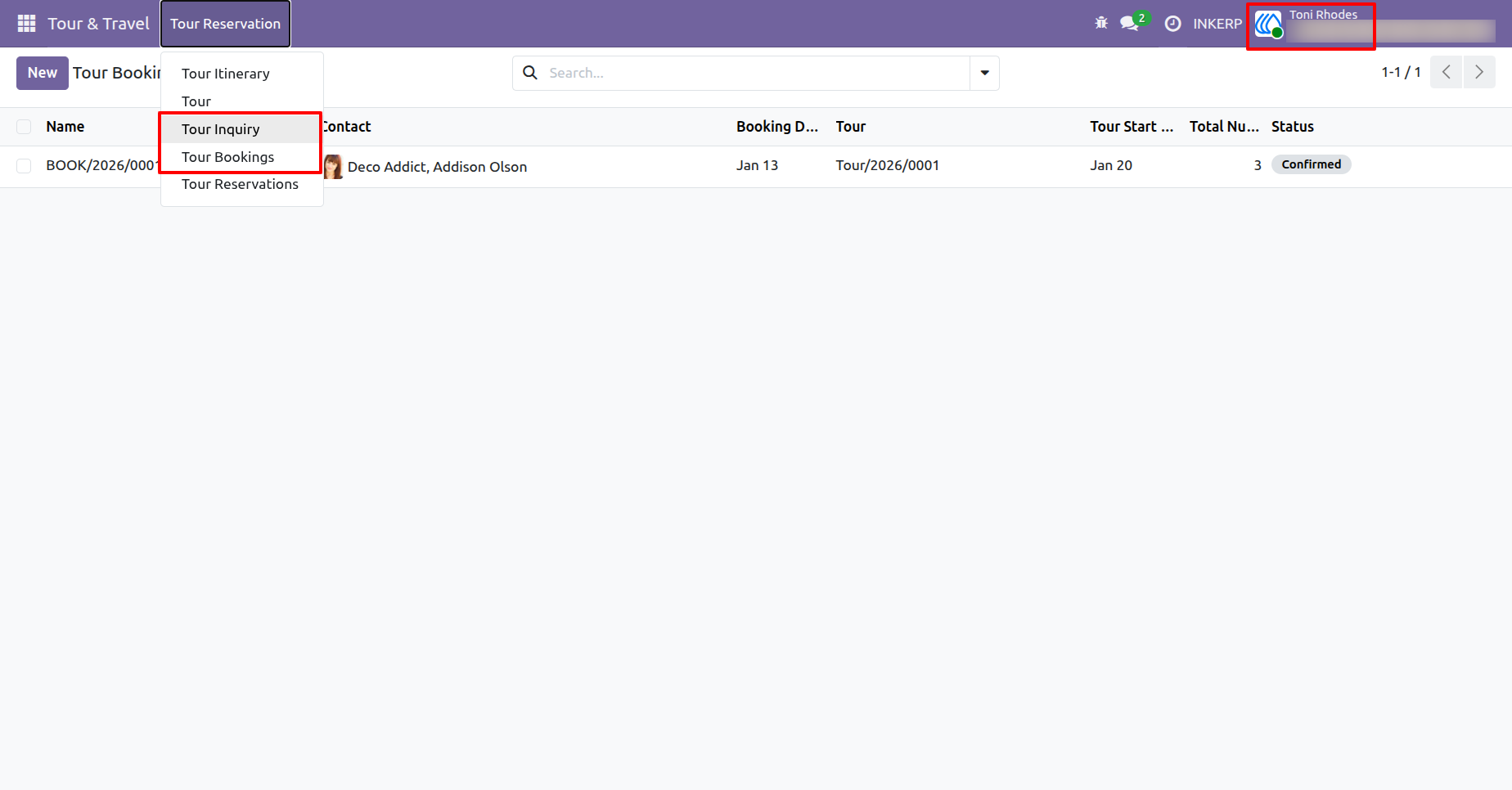
Task: Click the Jan 20 tour start cell
Action: tap(1111, 165)
